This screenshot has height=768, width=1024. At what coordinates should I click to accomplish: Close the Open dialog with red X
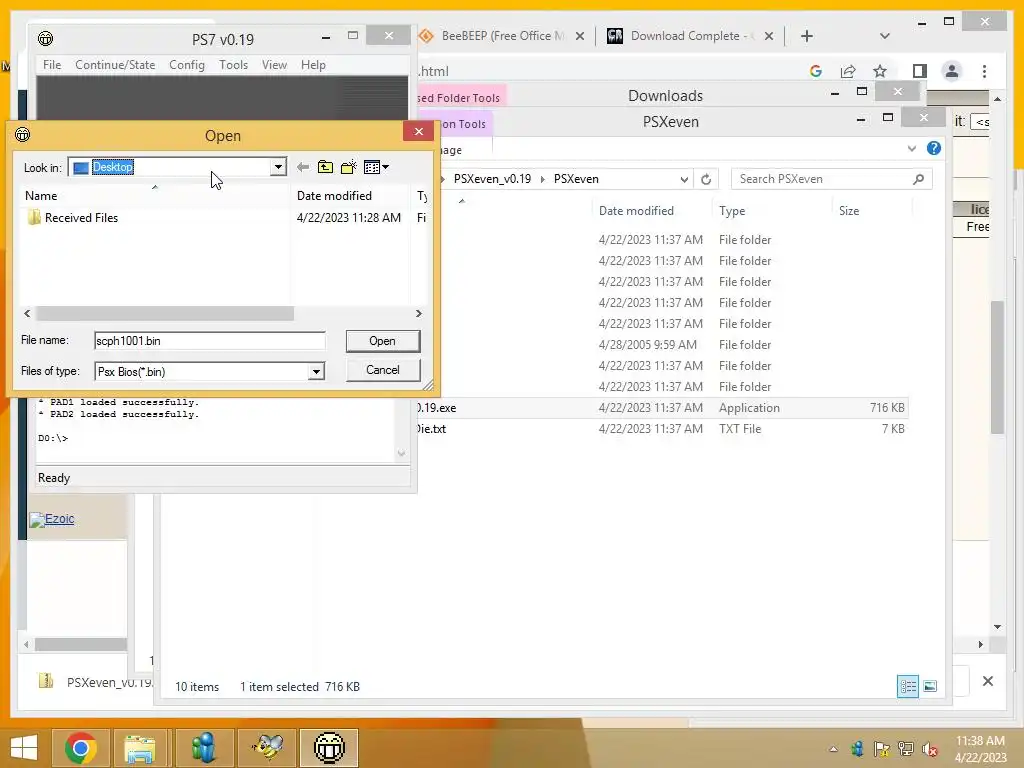tap(419, 131)
